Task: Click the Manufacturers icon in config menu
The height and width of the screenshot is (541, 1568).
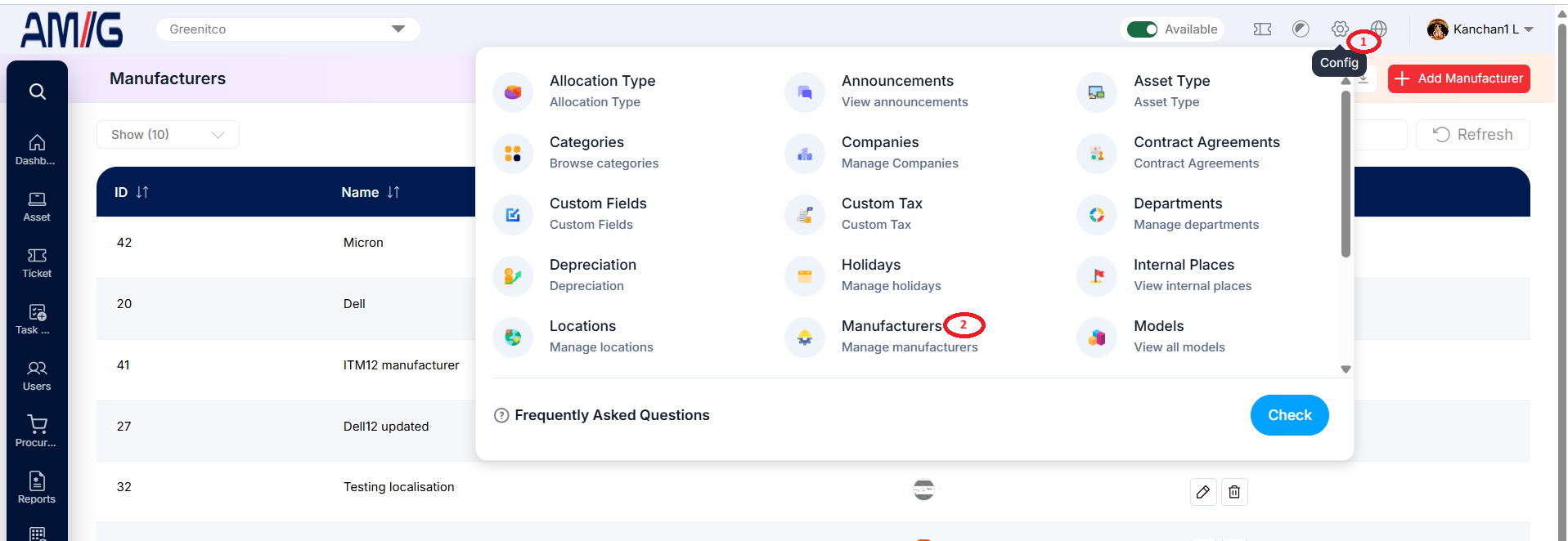Action: point(805,338)
